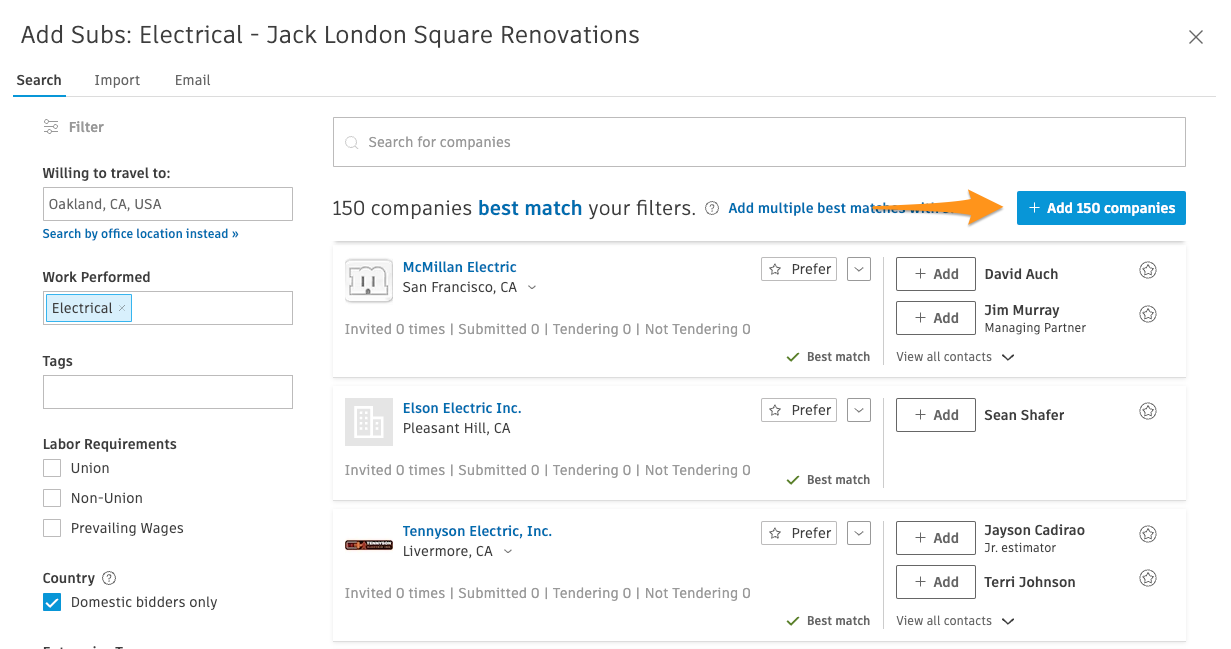
Task: Switch to the Email tab
Action: click(192, 80)
